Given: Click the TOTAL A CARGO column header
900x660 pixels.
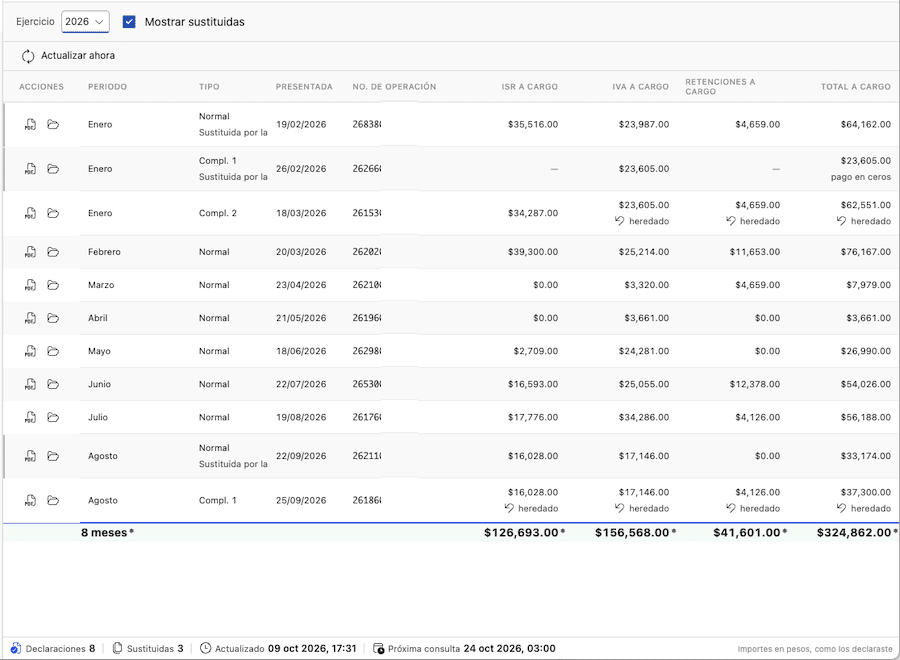Looking at the screenshot, I should (856, 87).
